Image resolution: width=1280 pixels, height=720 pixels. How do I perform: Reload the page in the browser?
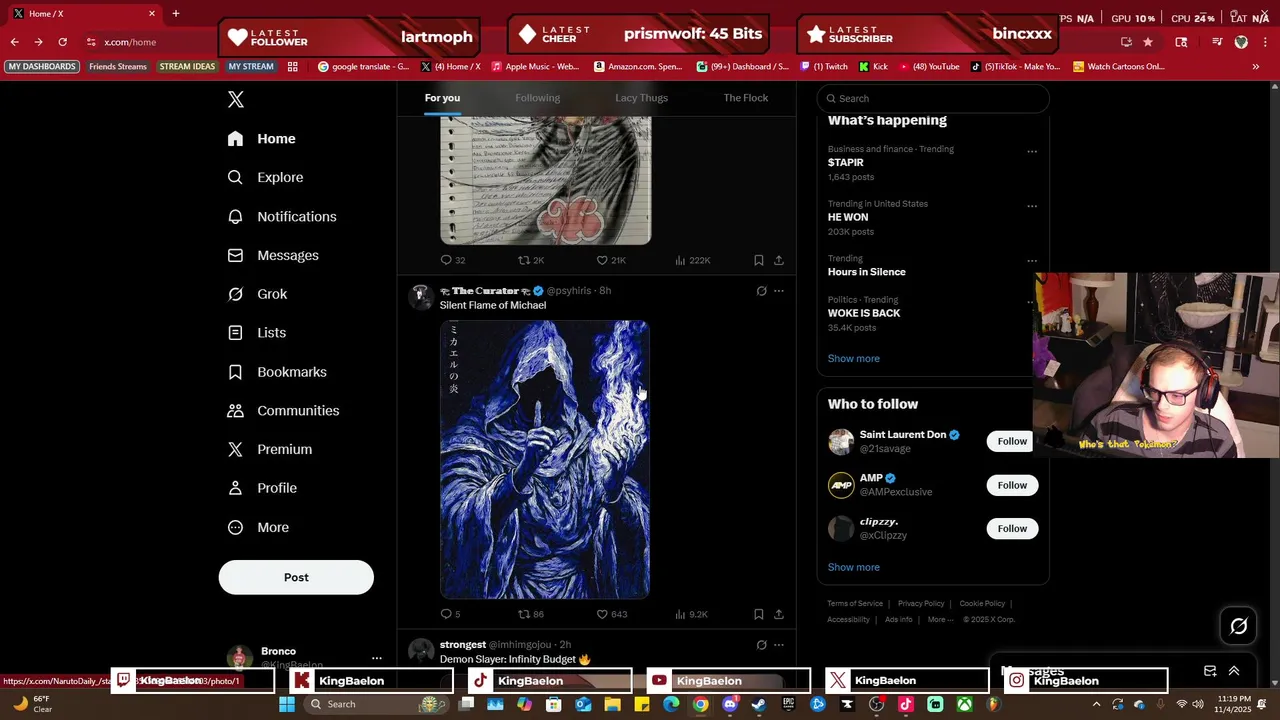click(x=62, y=42)
